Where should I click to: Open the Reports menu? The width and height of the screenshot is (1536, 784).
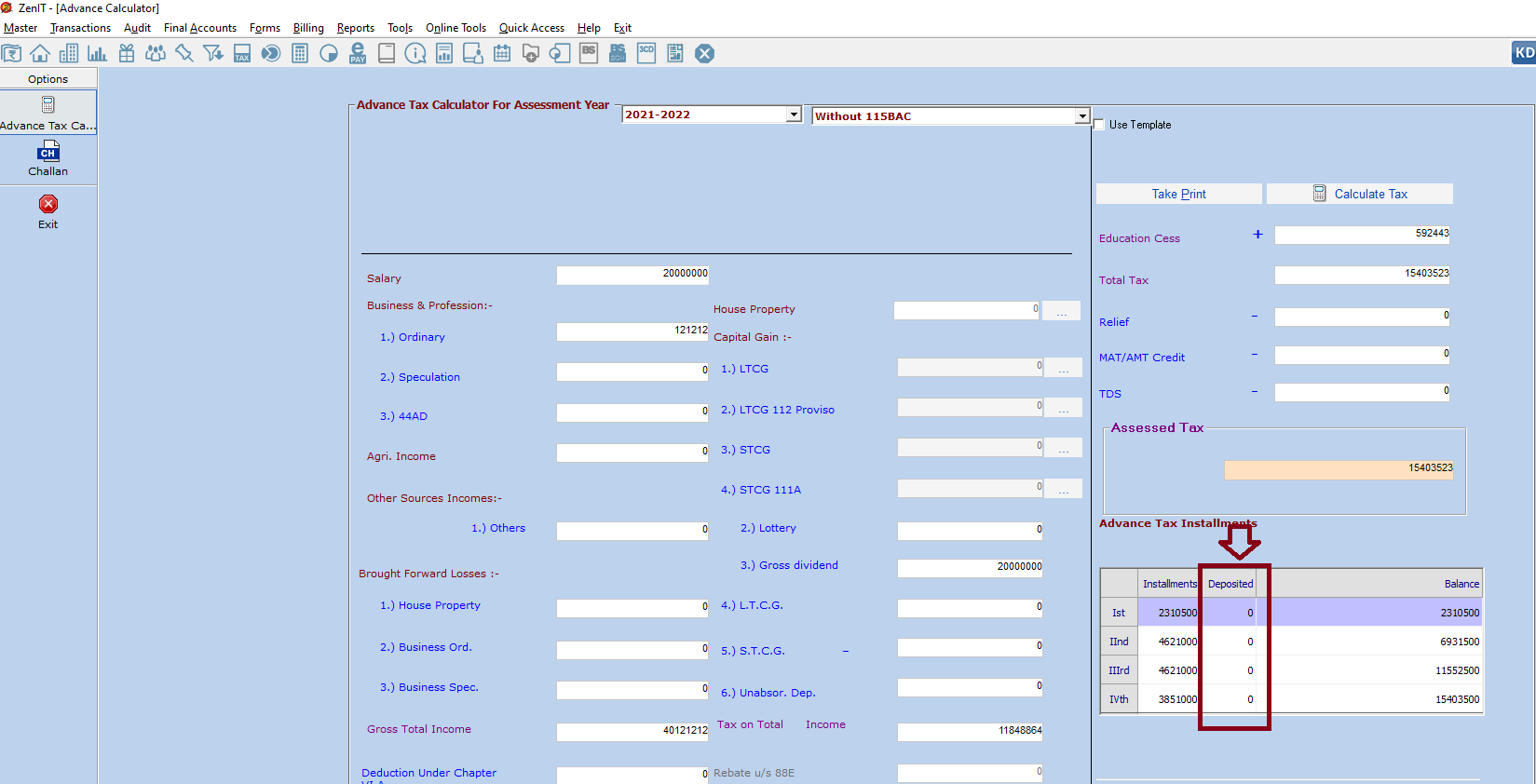pyautogui.click(x=355, y=28)
